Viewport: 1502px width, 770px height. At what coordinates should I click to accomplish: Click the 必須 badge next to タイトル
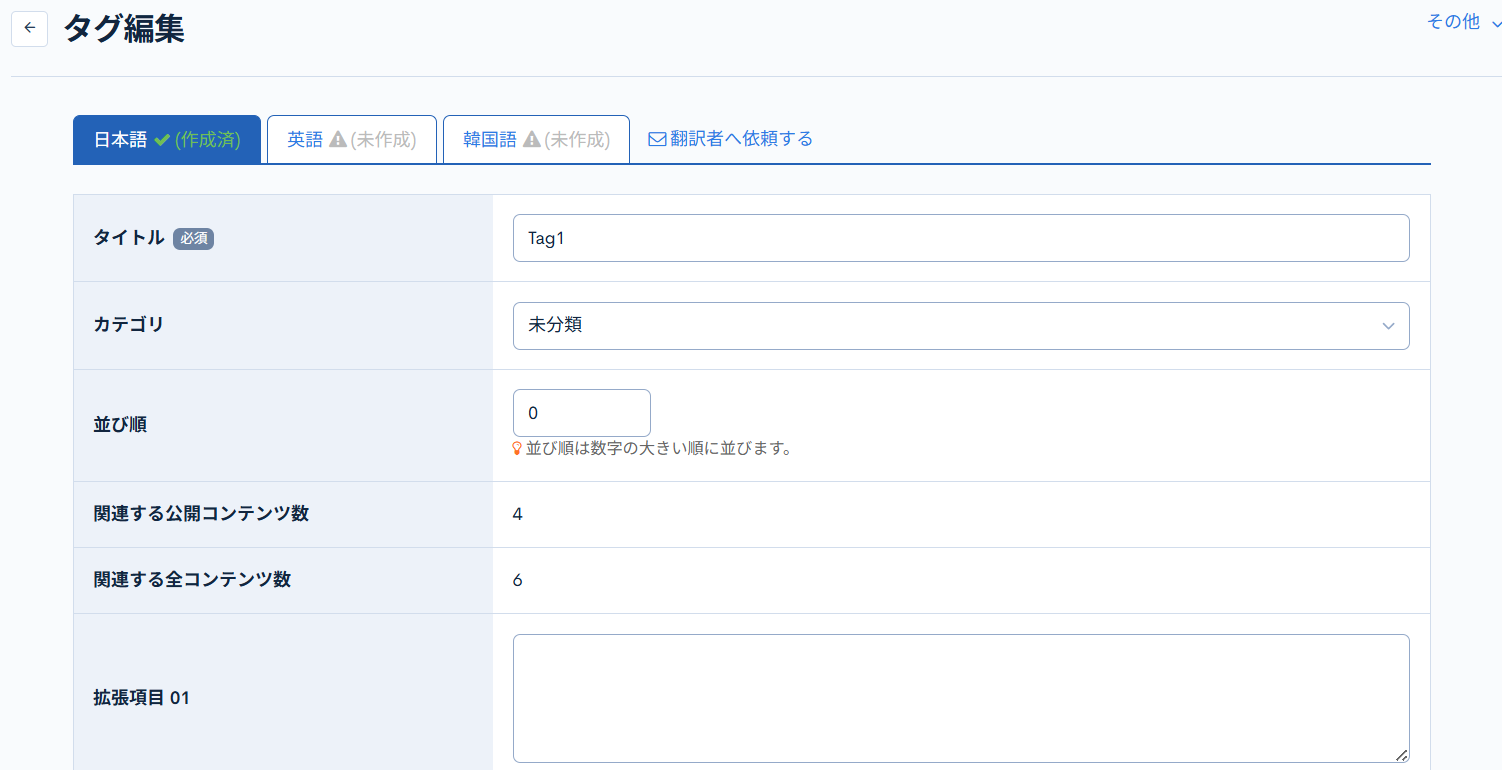pos(193,239)
